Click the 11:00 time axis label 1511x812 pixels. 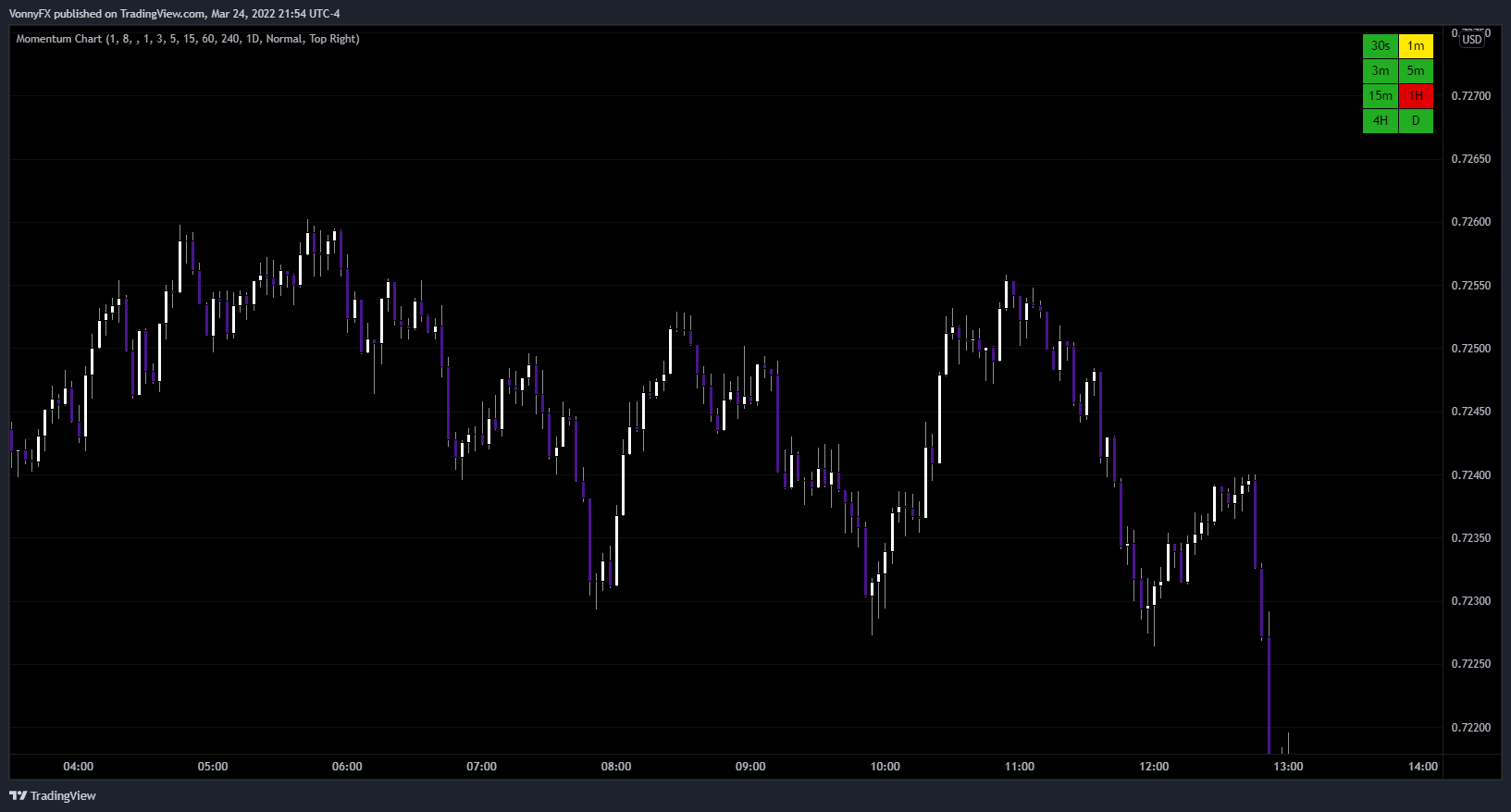1020,767
